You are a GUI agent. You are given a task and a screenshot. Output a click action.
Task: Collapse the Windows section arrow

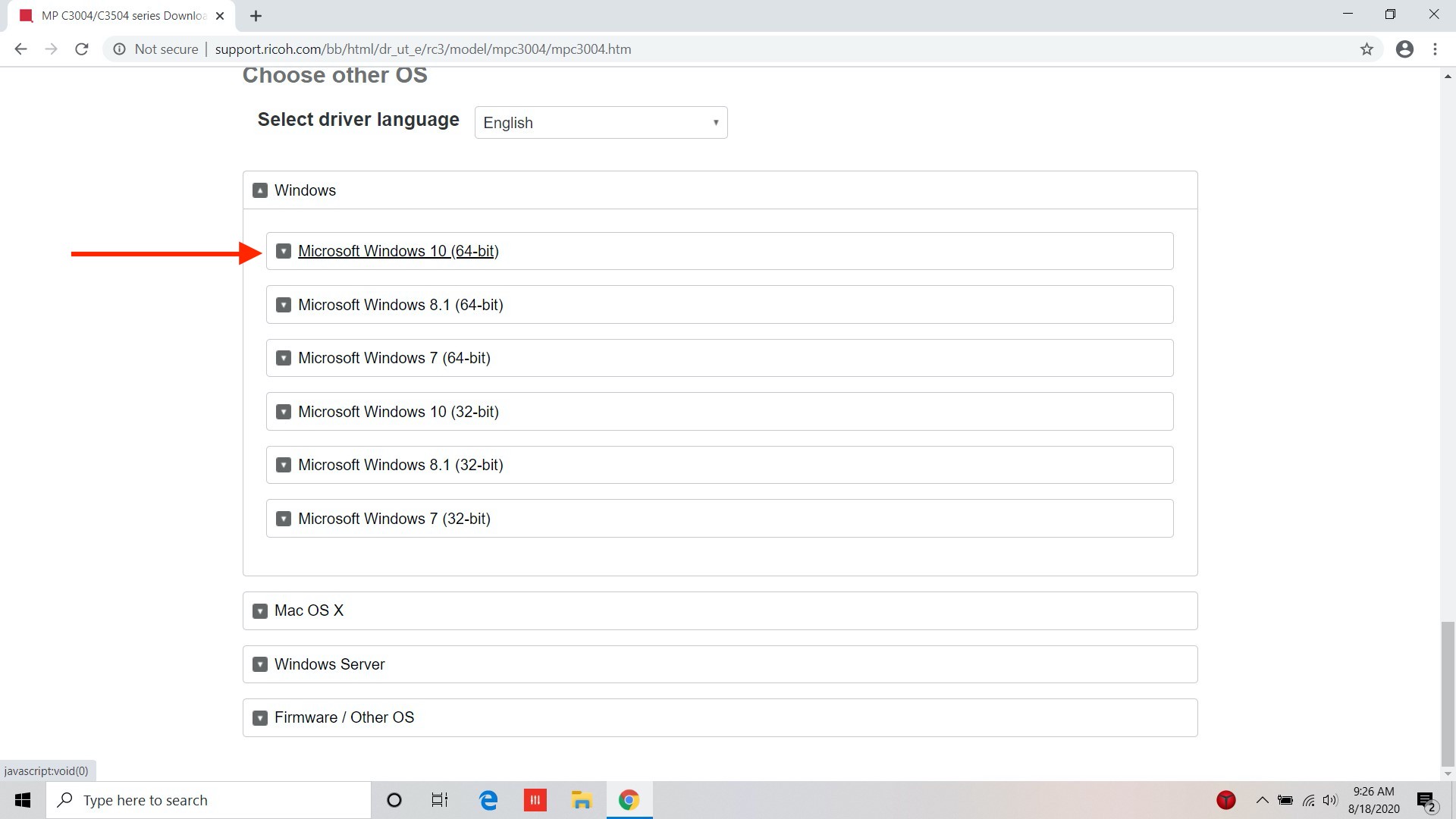click(260, 190)
